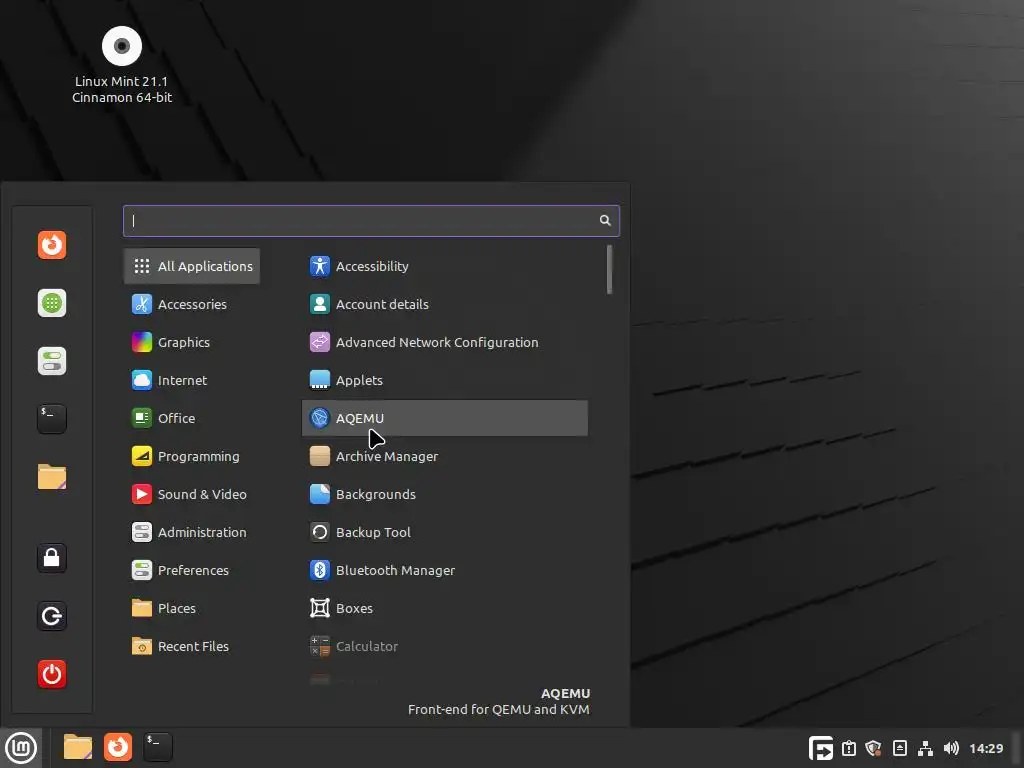Launch AQEMU
Screen dimensions: 1024x768
(x=445, y=418)
